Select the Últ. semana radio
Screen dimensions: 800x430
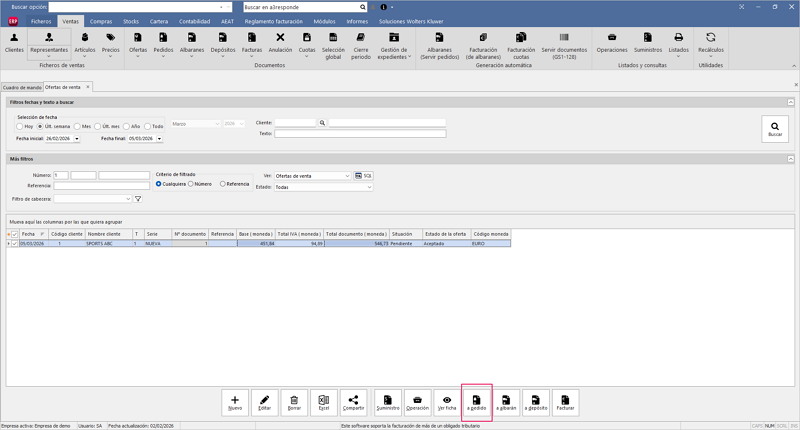(x=40, y=127)
